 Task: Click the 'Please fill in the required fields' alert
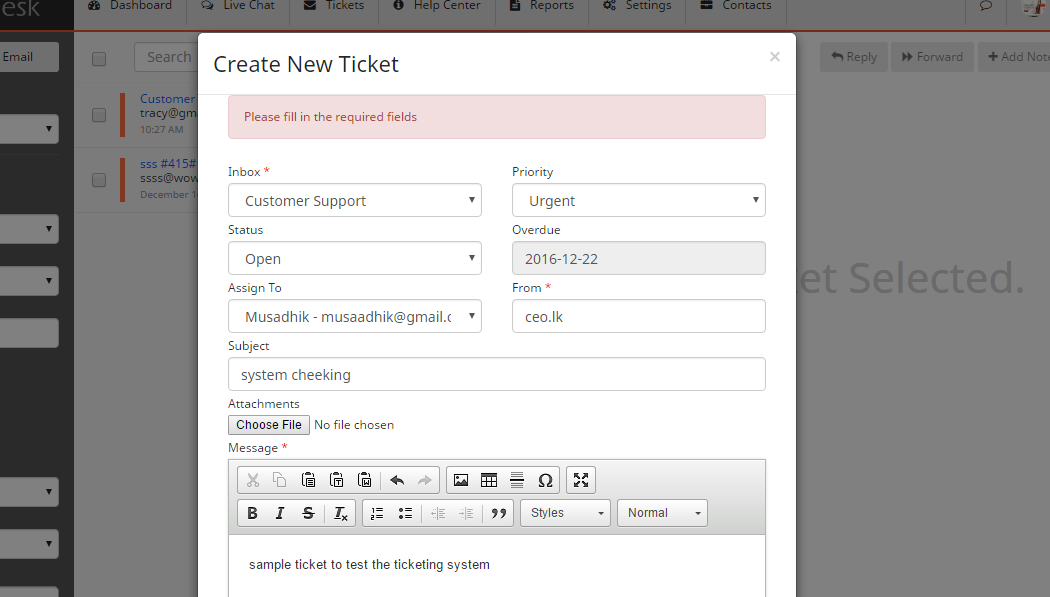coord(497,117)
